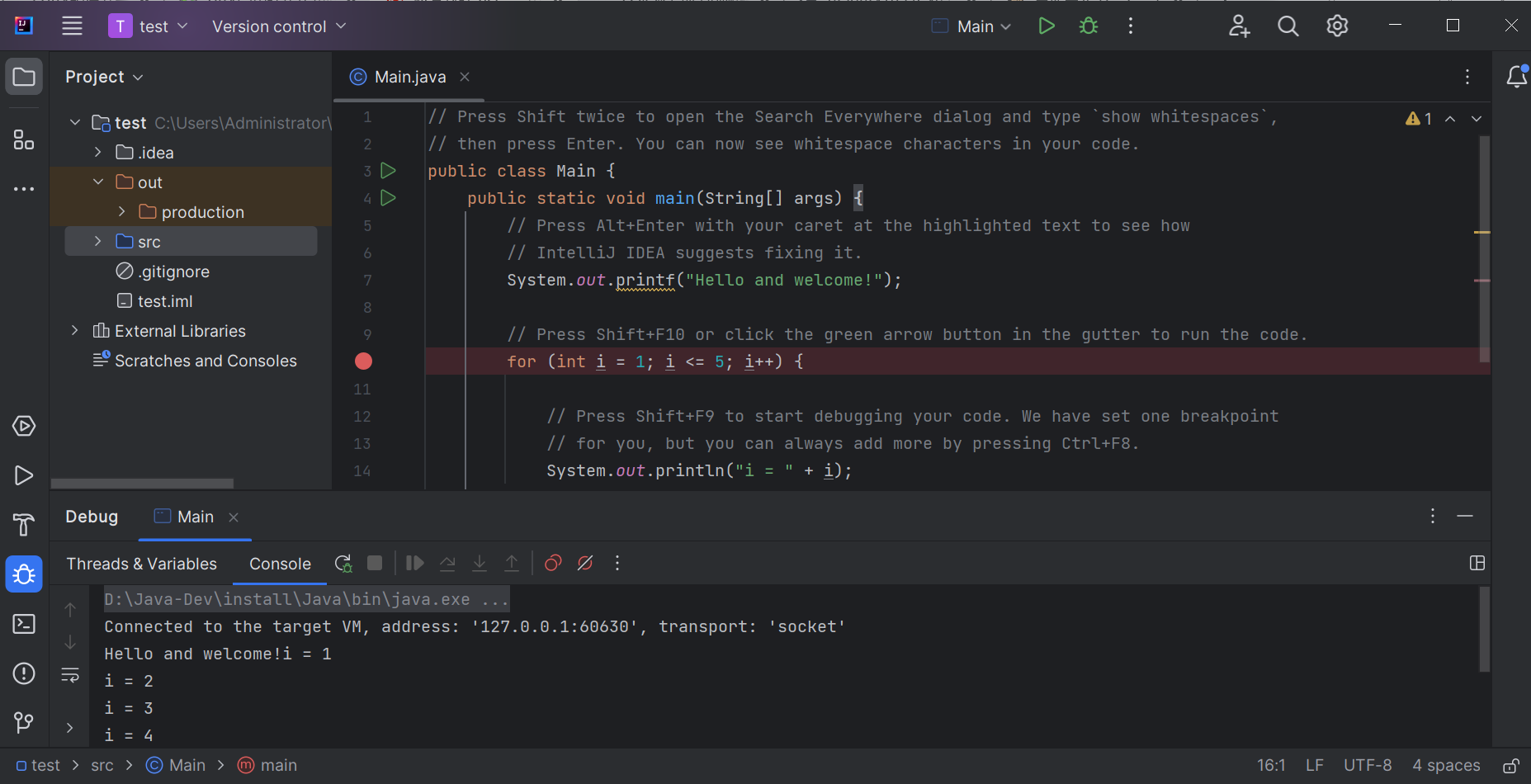Open View Breakpoints dialog icon
The width and height of the screenshot is (1531, 784).
[553, 563]
